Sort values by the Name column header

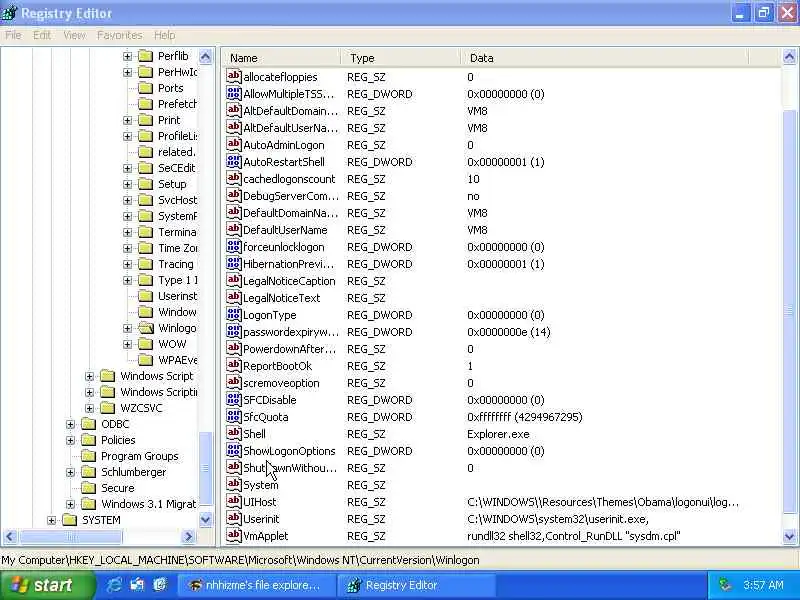(x=281, y=58)
